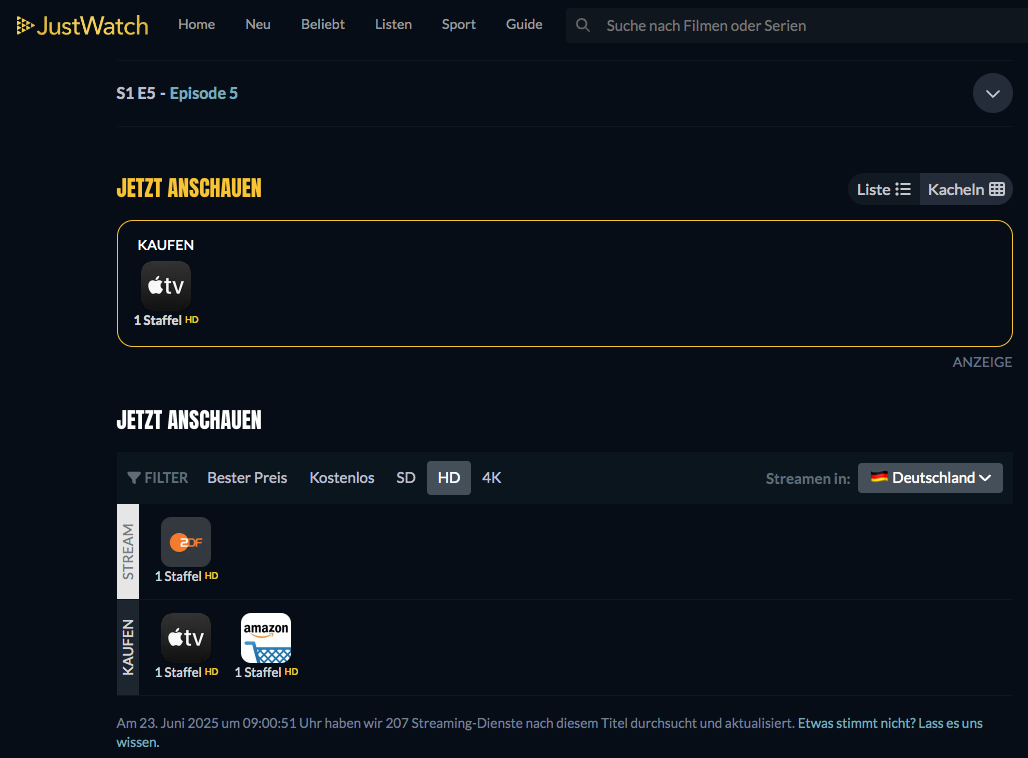Toggle the SD quality filter
The width and height of the screenshot is (1028, 758).
tap(405, 478)
